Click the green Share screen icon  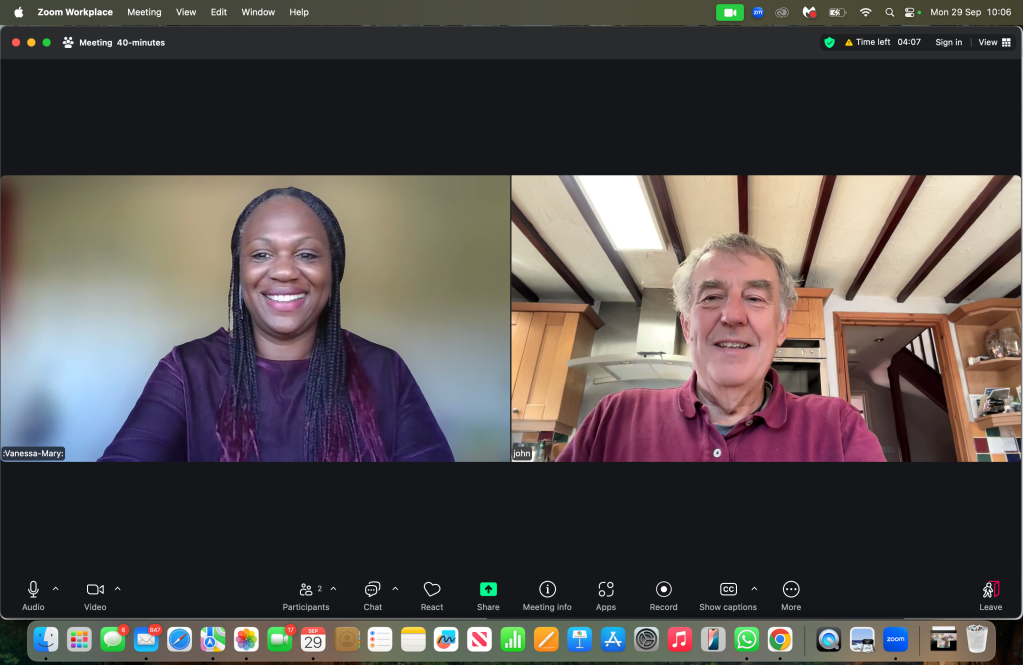click(488, 590)
